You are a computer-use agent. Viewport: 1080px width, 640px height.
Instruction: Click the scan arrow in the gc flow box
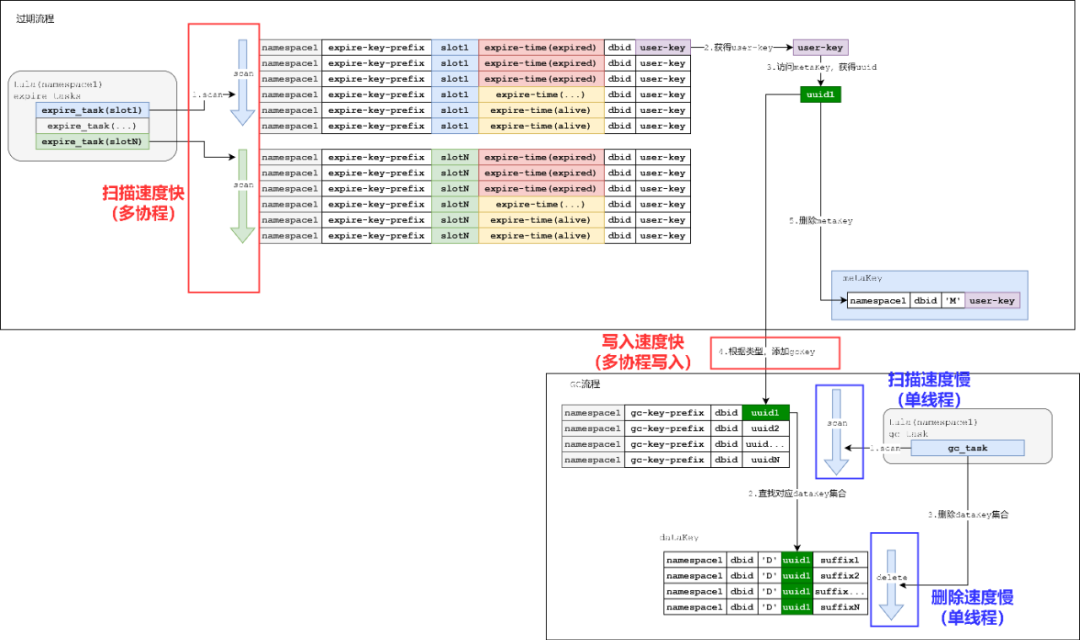click(837, 432)
